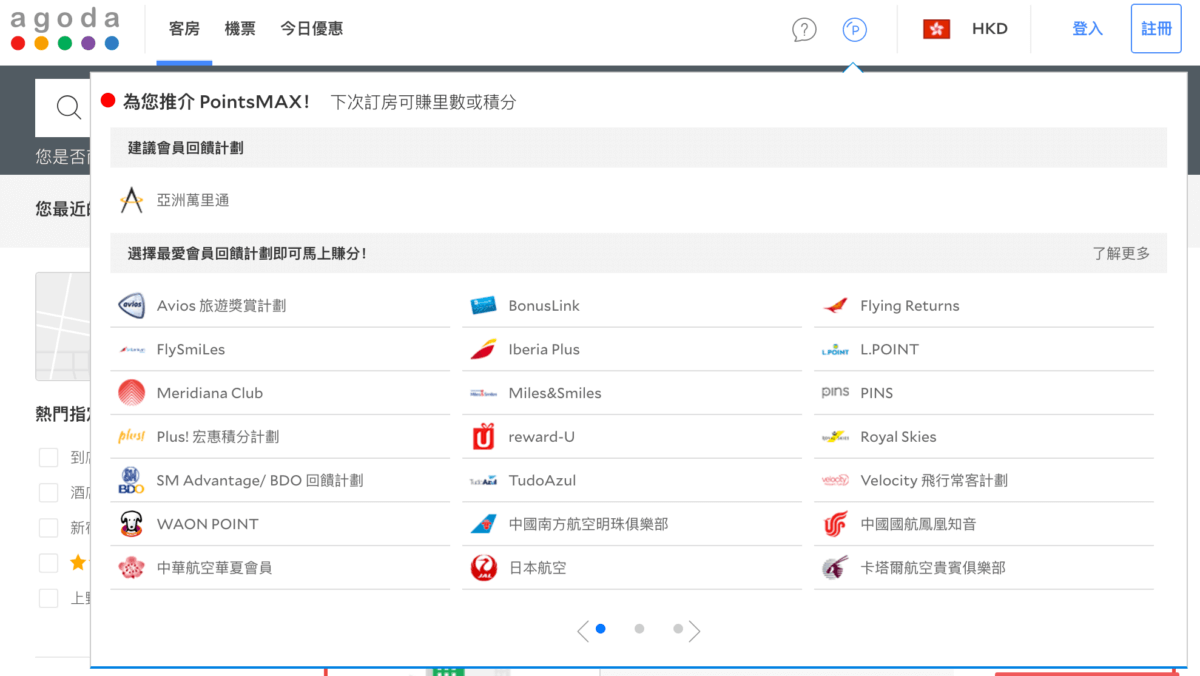
Task: Choose Avios 旅遊獎賞計劃 program
Action: 221,306
